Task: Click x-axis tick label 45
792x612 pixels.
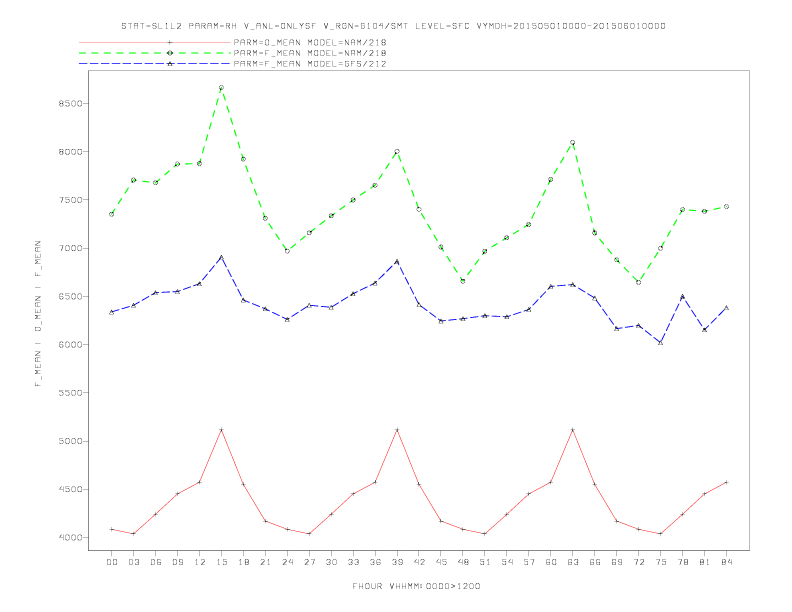Action: (x=441, y=562)
